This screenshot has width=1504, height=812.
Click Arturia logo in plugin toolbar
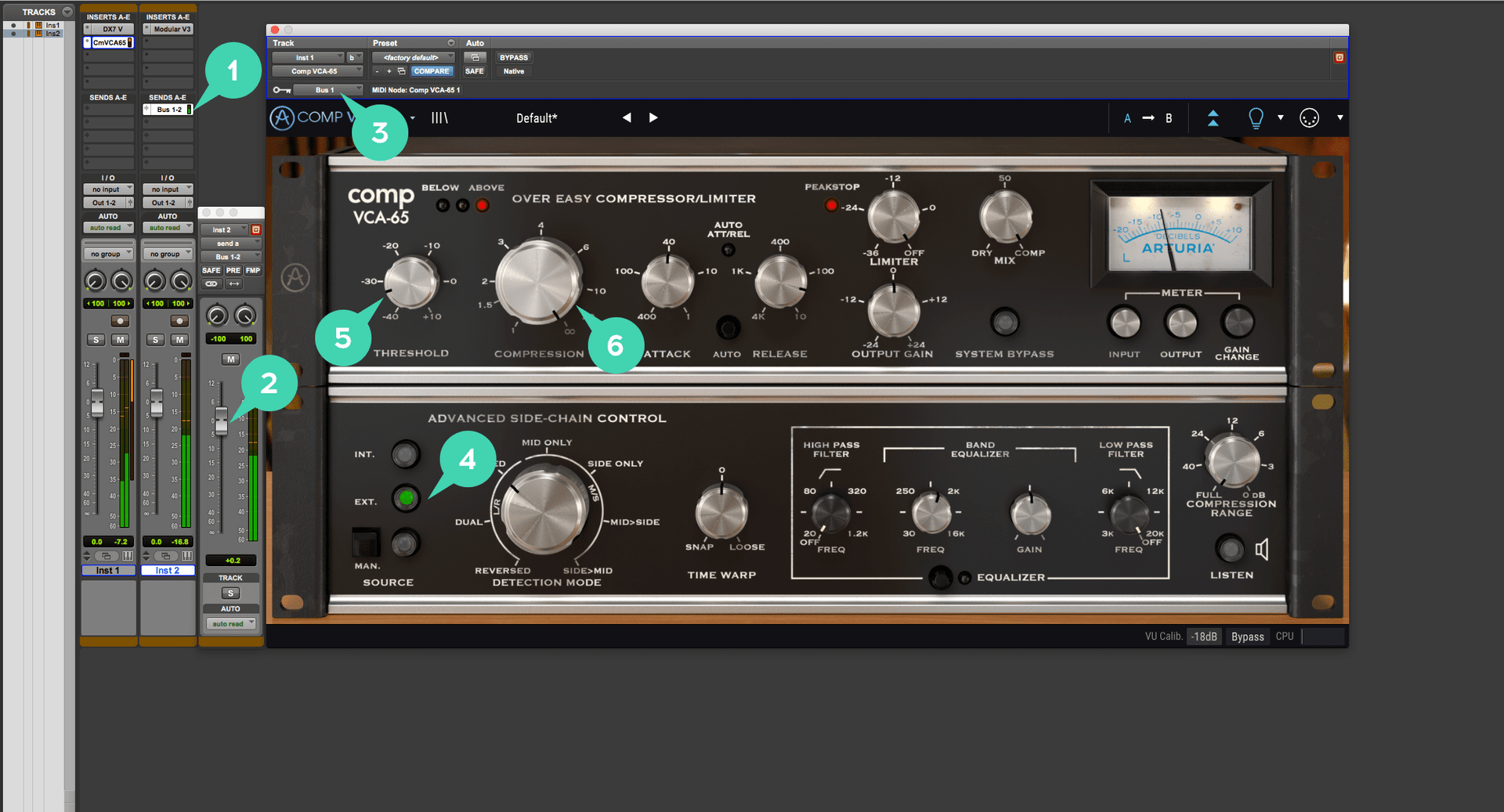click(282, 118)
